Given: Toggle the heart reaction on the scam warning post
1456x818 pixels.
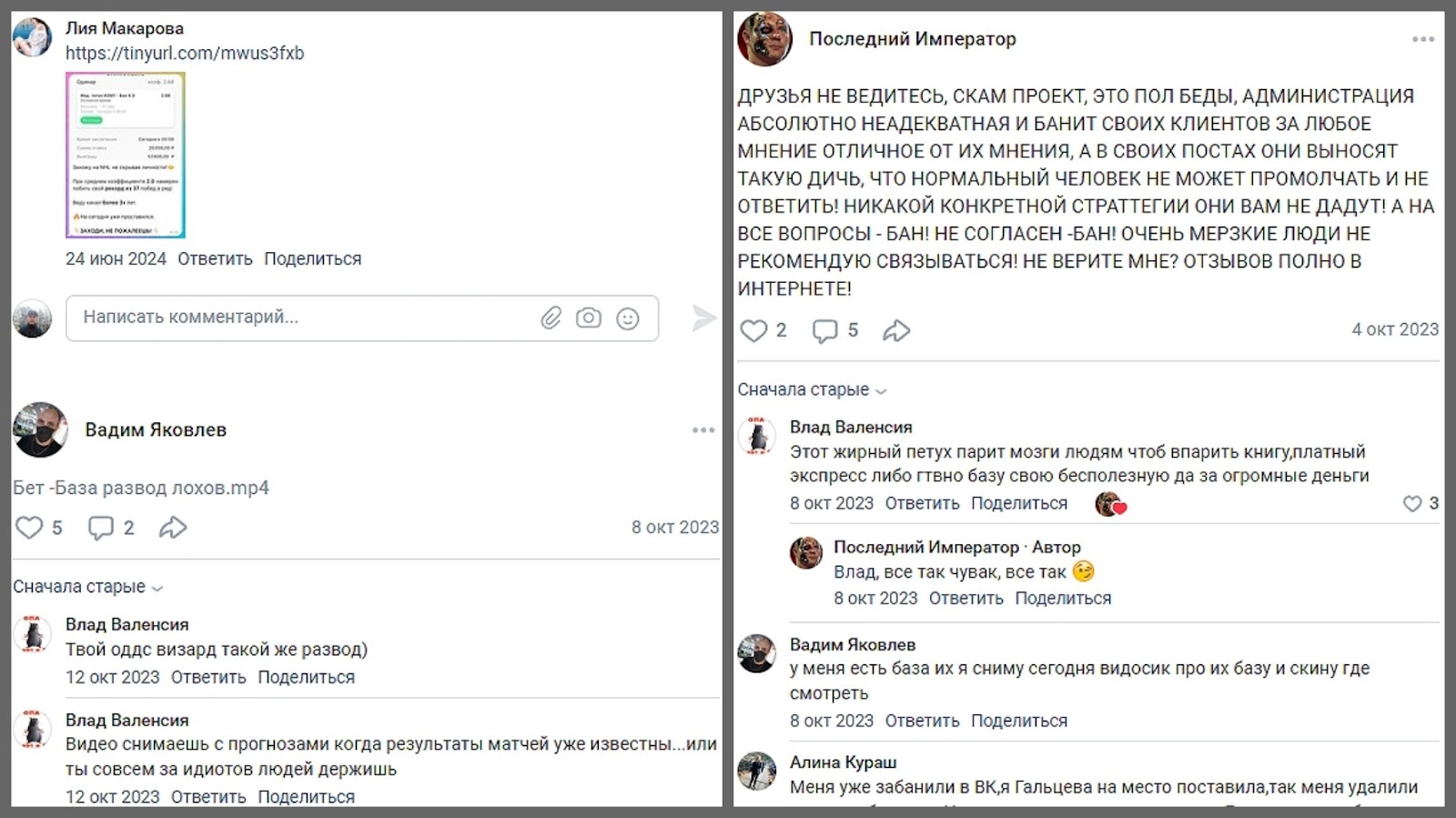Looking at the screenshot, I should (x=753, y=330).
